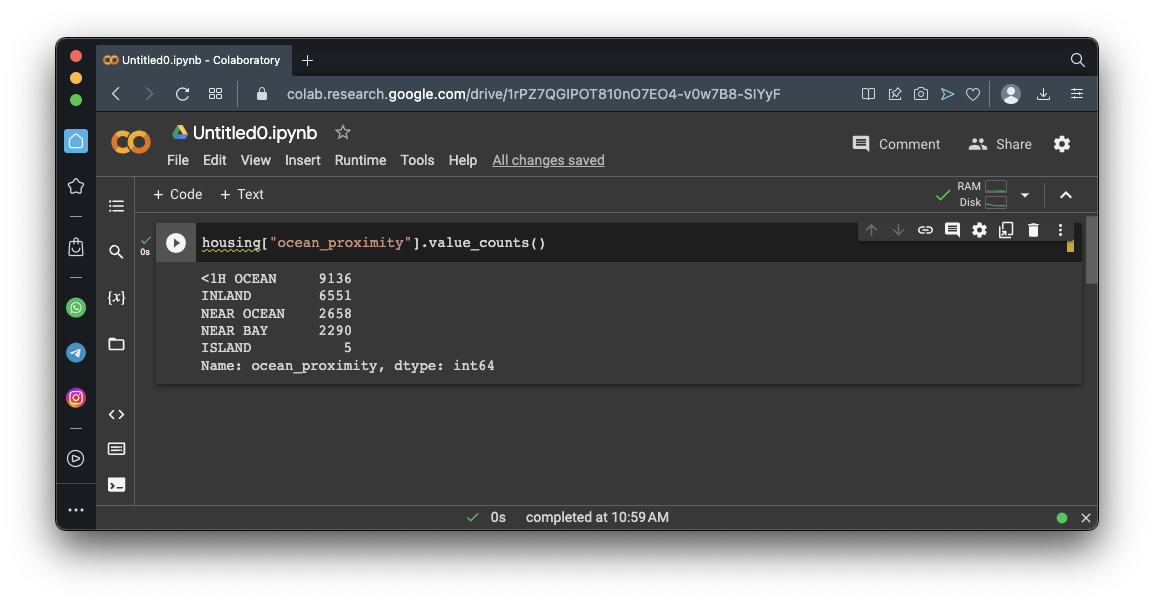Delete the current cell
Screen dimensions: 1154x604
coord(1033,230)
